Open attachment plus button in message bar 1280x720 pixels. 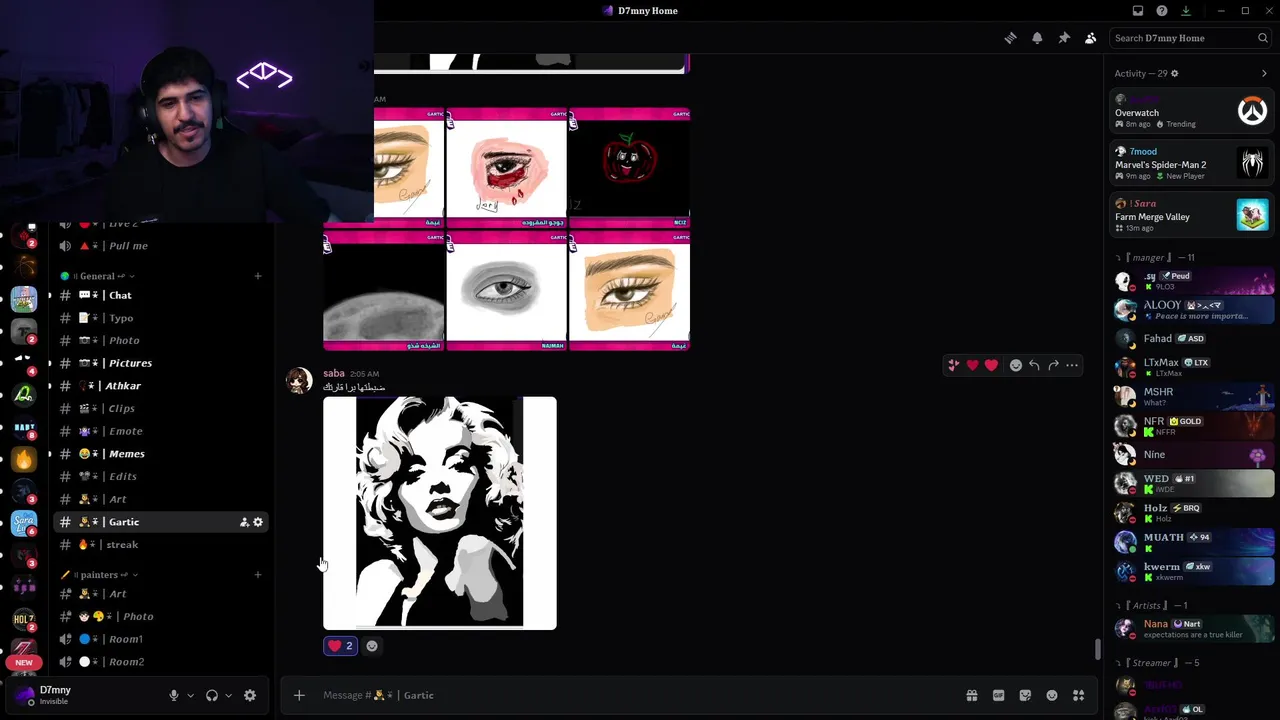[299, 695]
